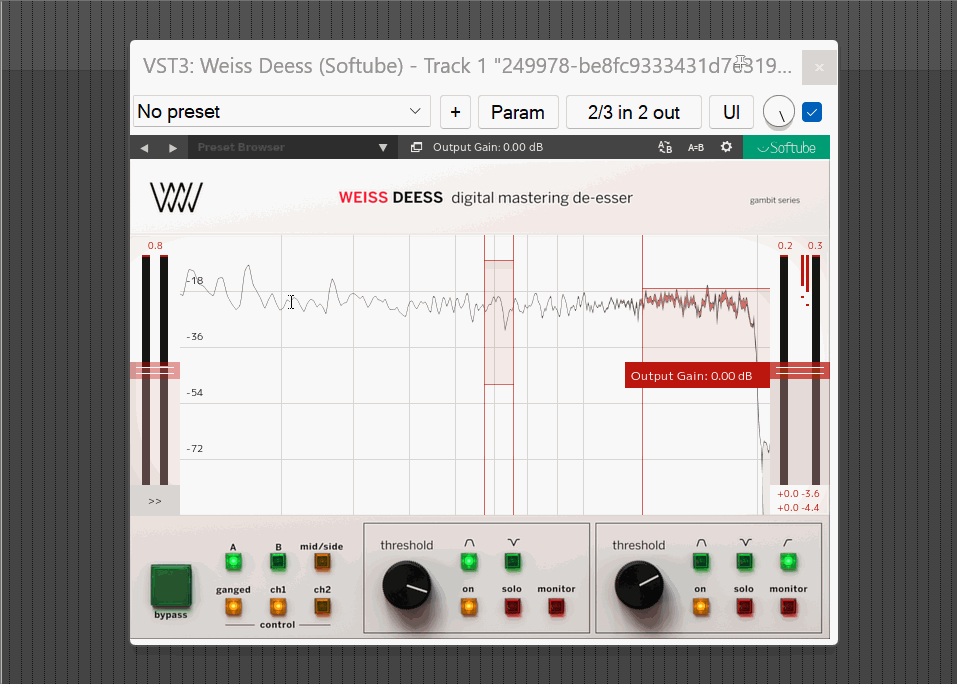The width and height of the screenshot is (957, 684).
Task: Open the No preset combo box
Action: point(281,112)
